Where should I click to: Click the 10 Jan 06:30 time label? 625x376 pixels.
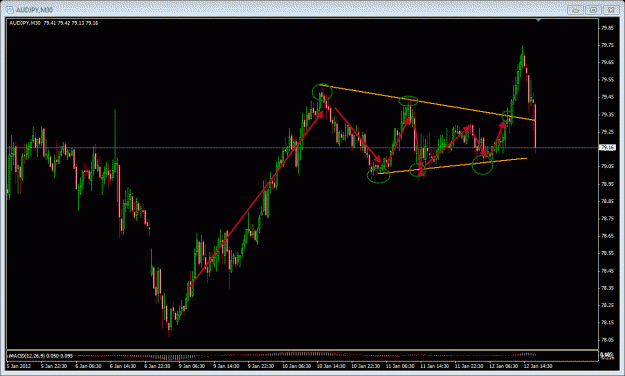coord(296,366)
